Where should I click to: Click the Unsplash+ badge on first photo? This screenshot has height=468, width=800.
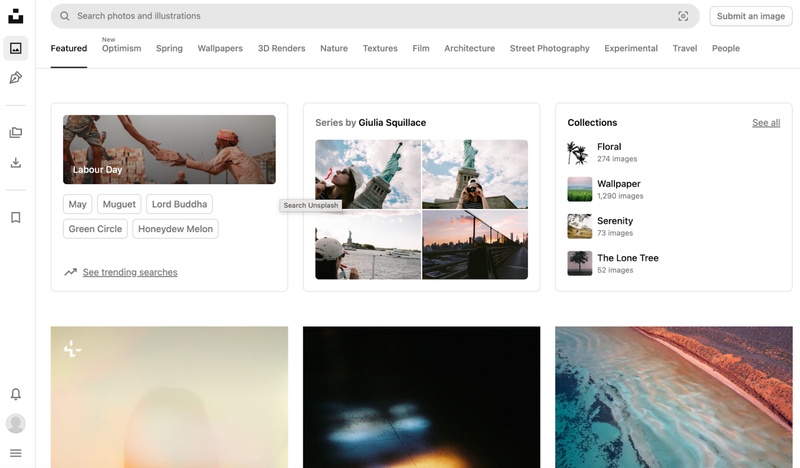click(x=72, y=349)
